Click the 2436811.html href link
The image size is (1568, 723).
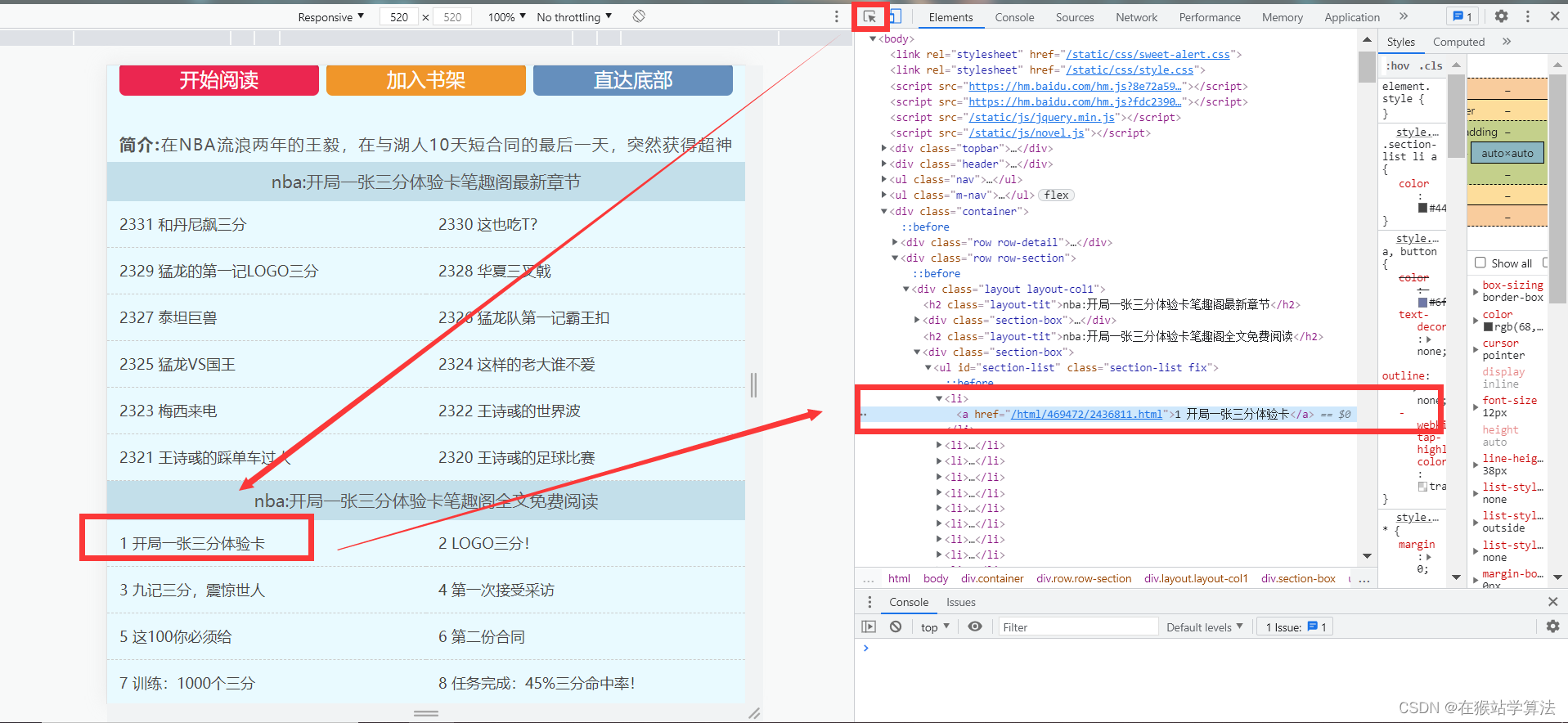click(x=1086, y=415)
